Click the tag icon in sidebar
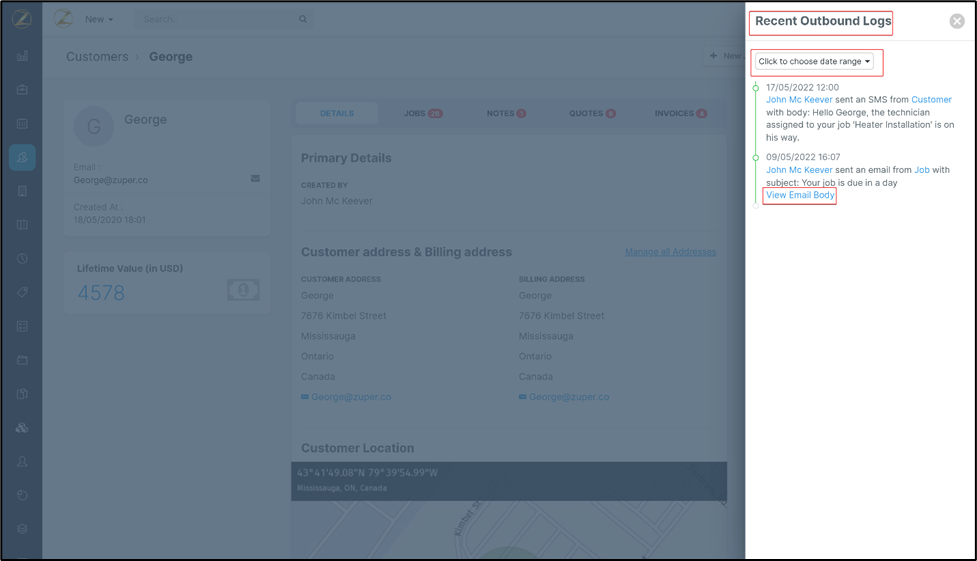977x561 pixels. point(22,293)
